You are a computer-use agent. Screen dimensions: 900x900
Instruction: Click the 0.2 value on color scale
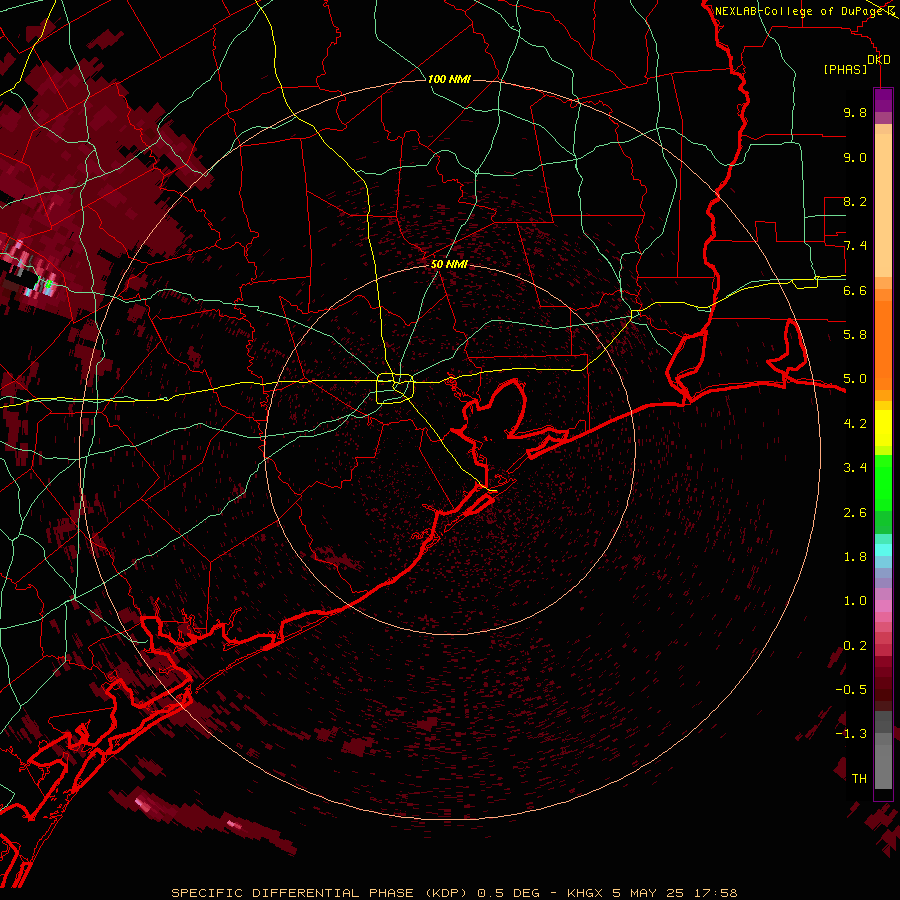point(855,646)
